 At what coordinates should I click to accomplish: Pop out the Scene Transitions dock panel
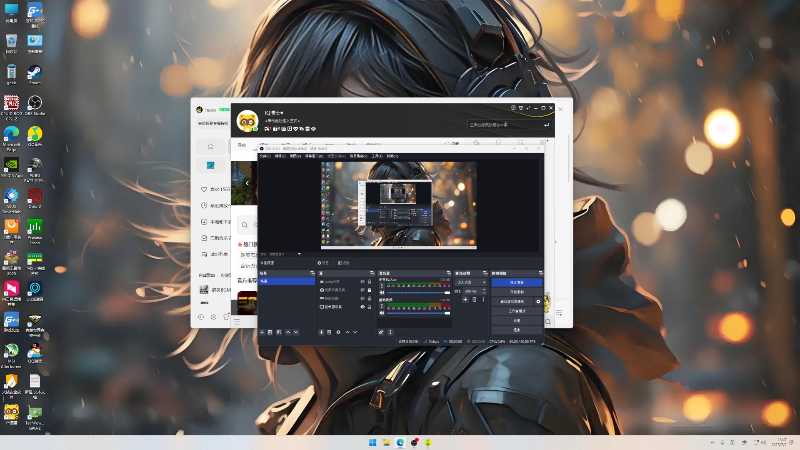tap(485, 273)
